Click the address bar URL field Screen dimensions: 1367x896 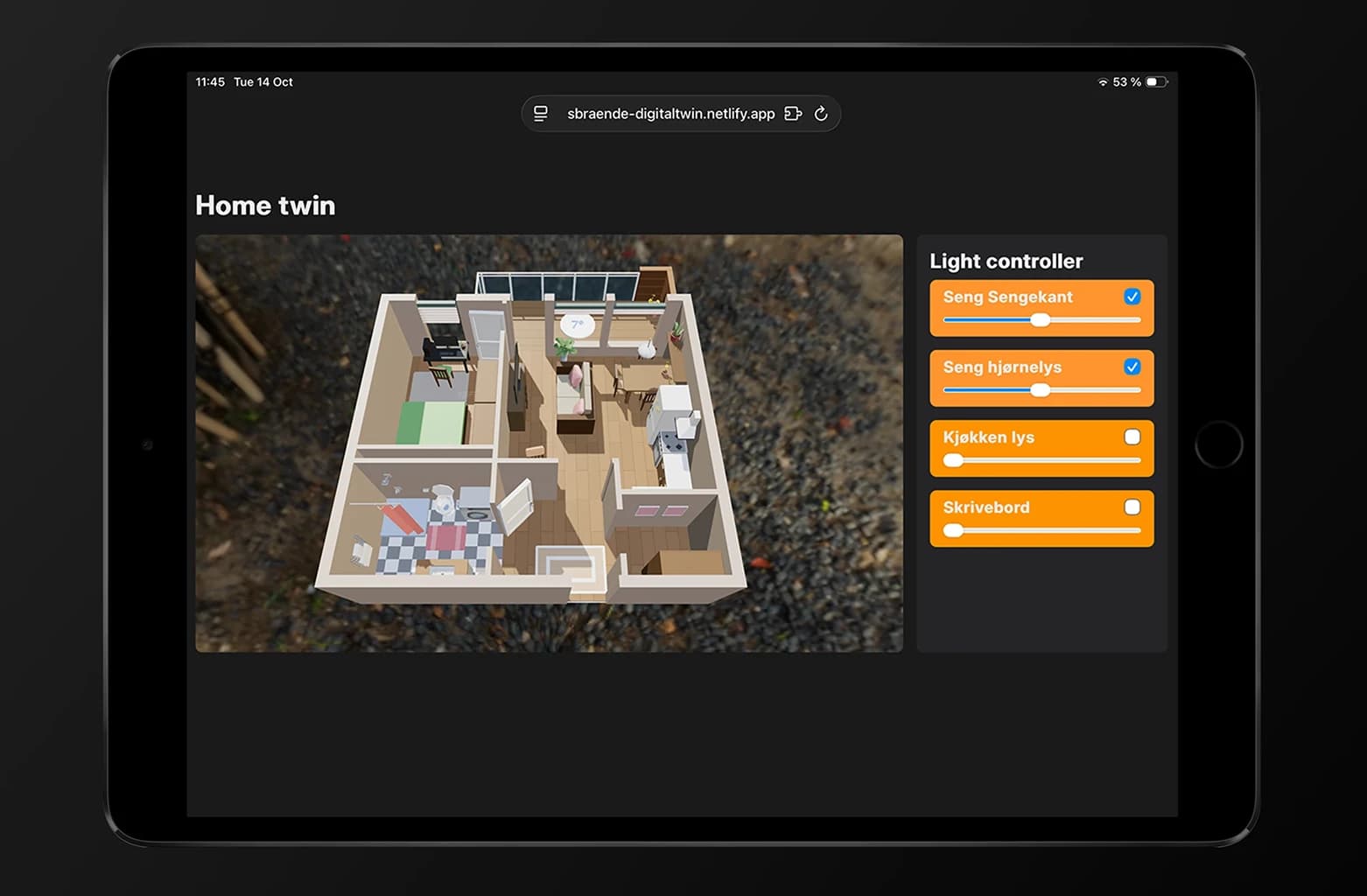point(670,114)
